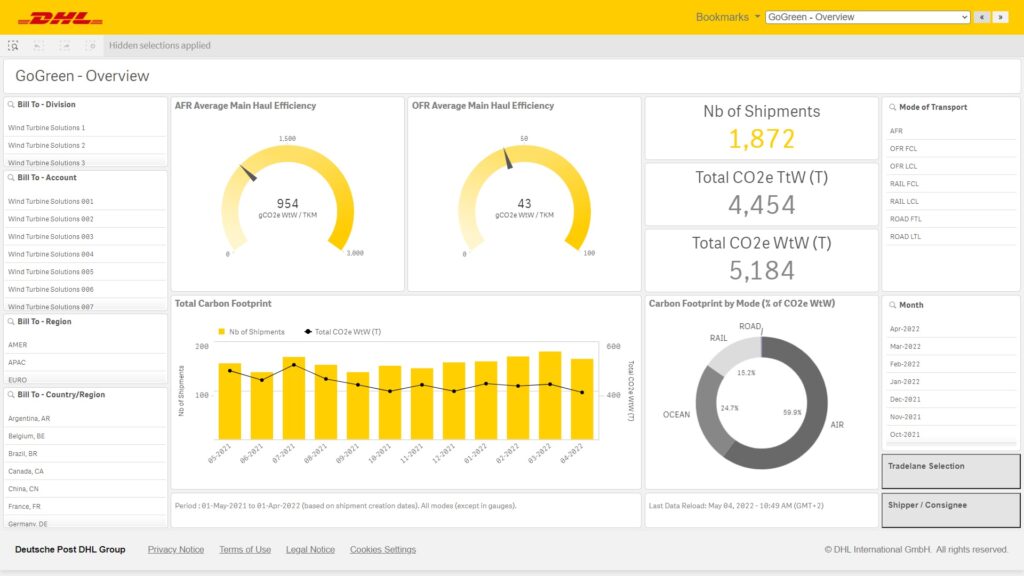Select account Wind Turbine Solutions 005

(x=86, y=272)
